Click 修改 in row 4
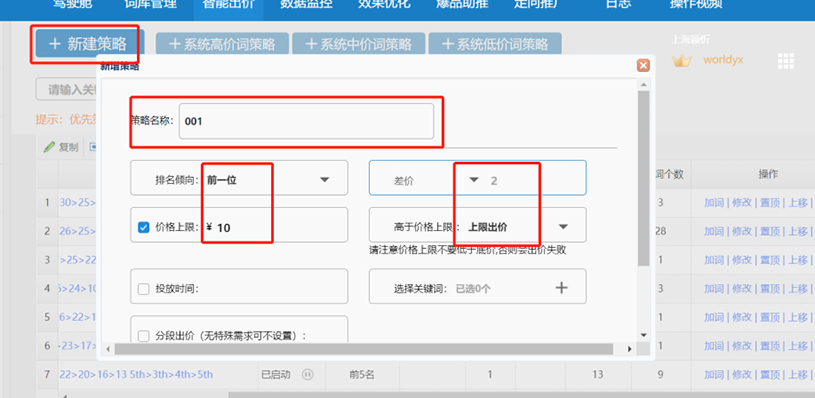 tap(741, 288)
